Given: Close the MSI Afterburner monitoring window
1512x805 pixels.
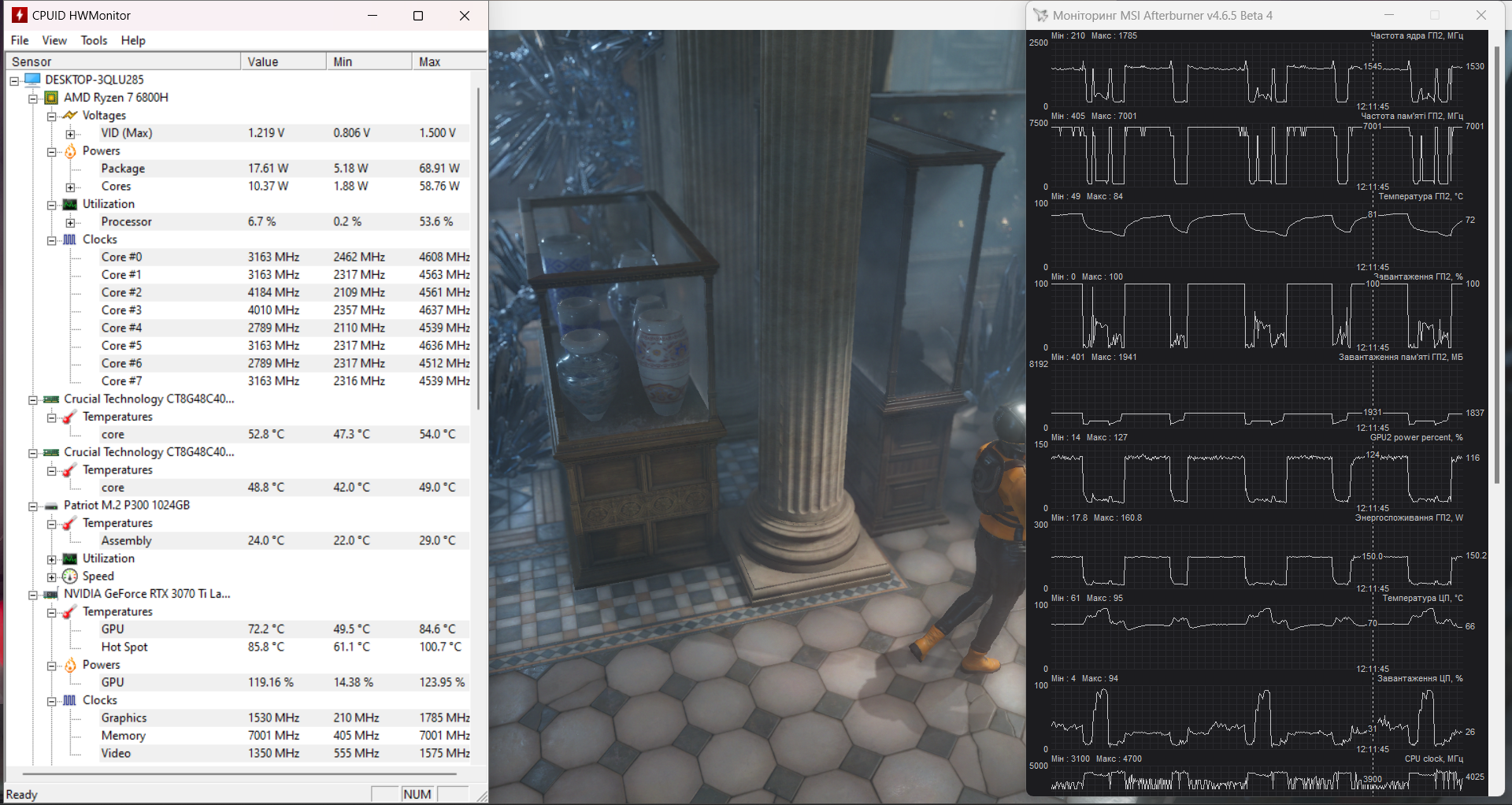Looking at the screenshot, I should 1481,15.
